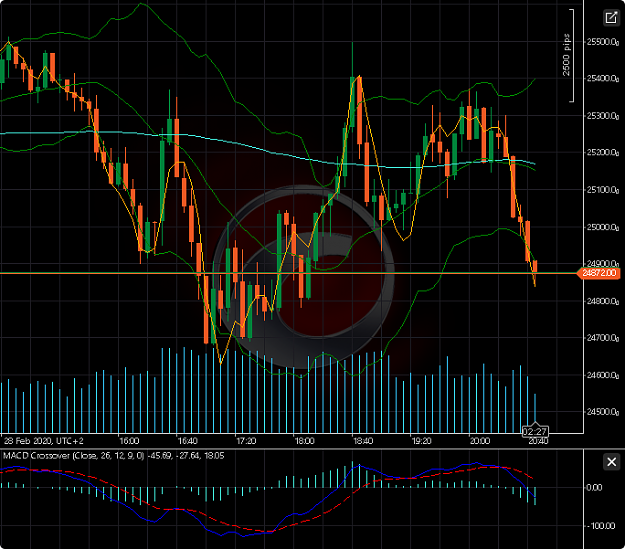Screen dimensions: 625x549
Task: Click the 25100.0 price axis label
Action: pos(602,190)
